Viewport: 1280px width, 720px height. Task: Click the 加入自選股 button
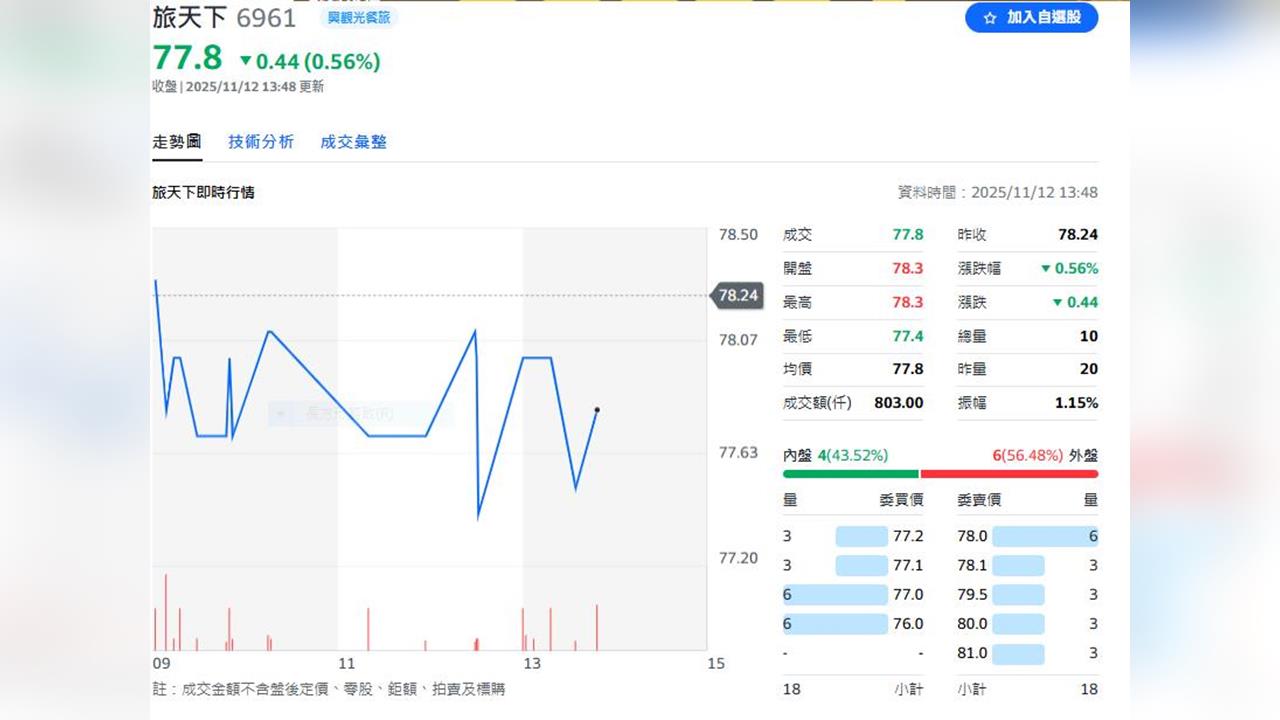click(x=1031, y=18)
